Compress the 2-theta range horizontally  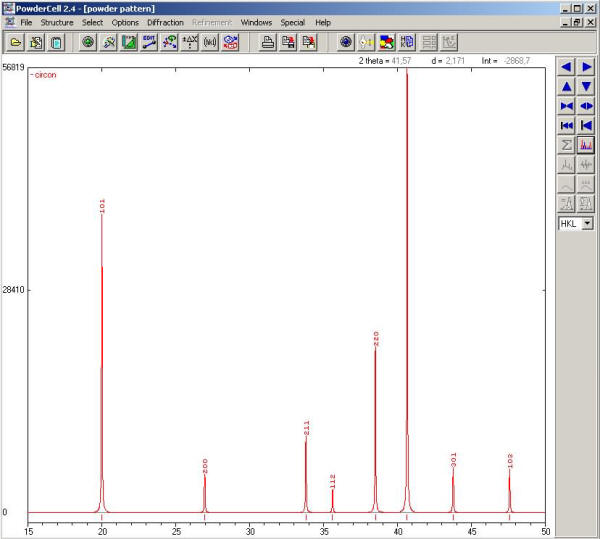tap(566, 106)
